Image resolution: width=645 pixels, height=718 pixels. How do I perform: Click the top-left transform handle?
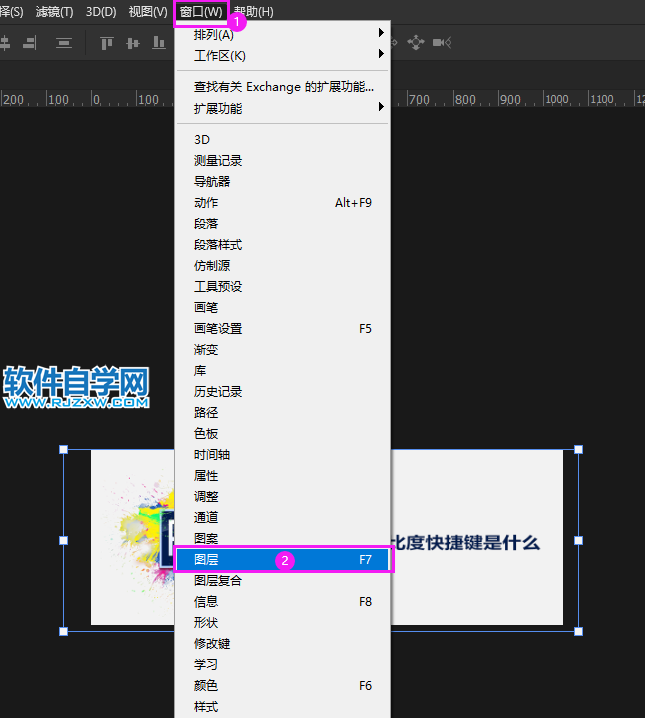point(64,450)
